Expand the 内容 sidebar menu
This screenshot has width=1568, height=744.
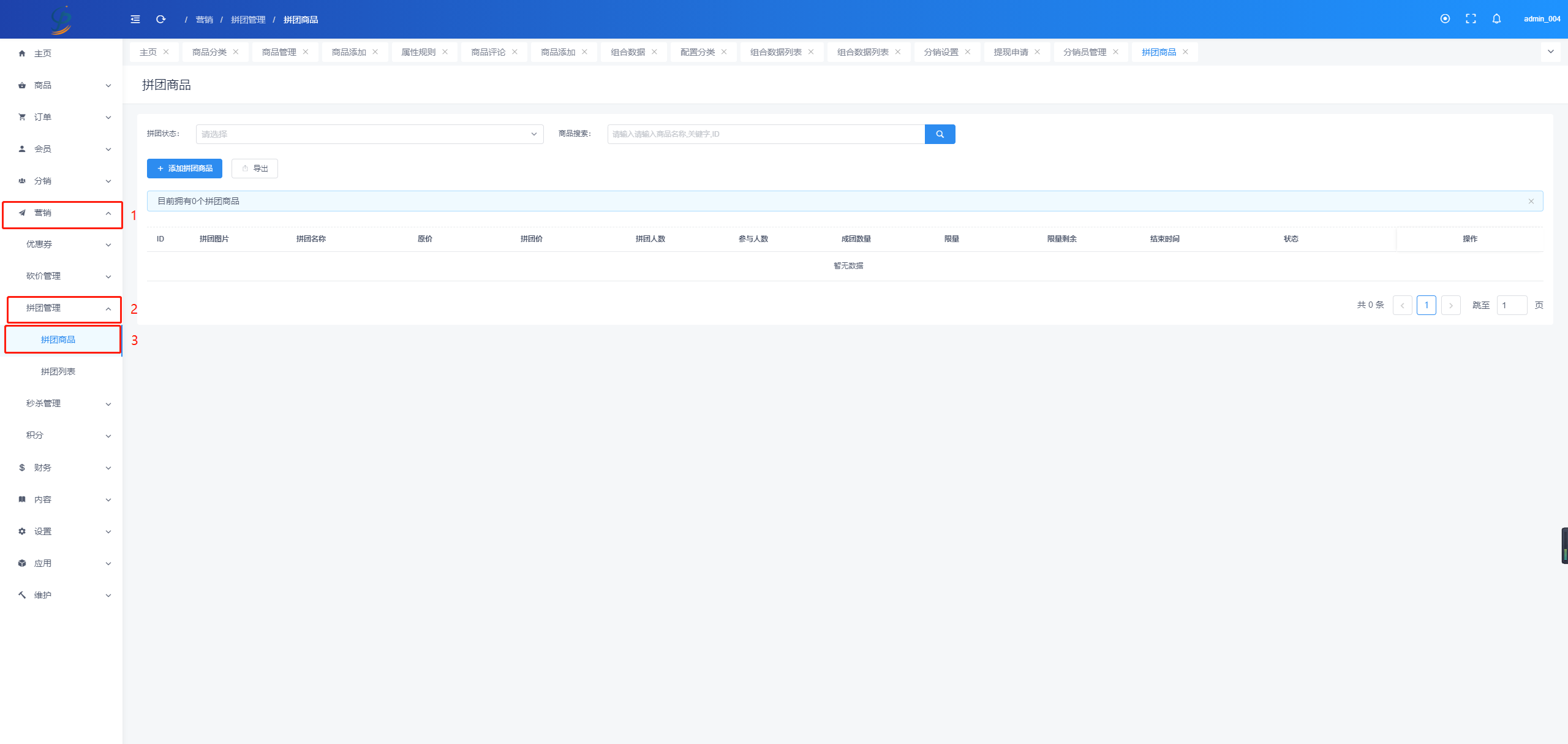[61, 499]
